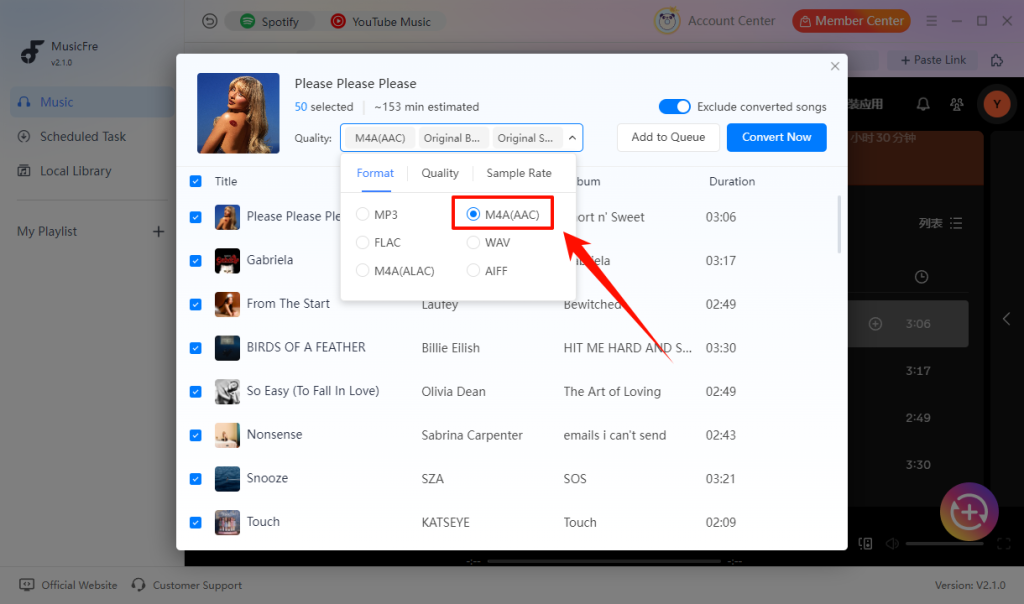Click the home icon next to Paste Link
Screen dimensions: 1024x604
point(997,60)
